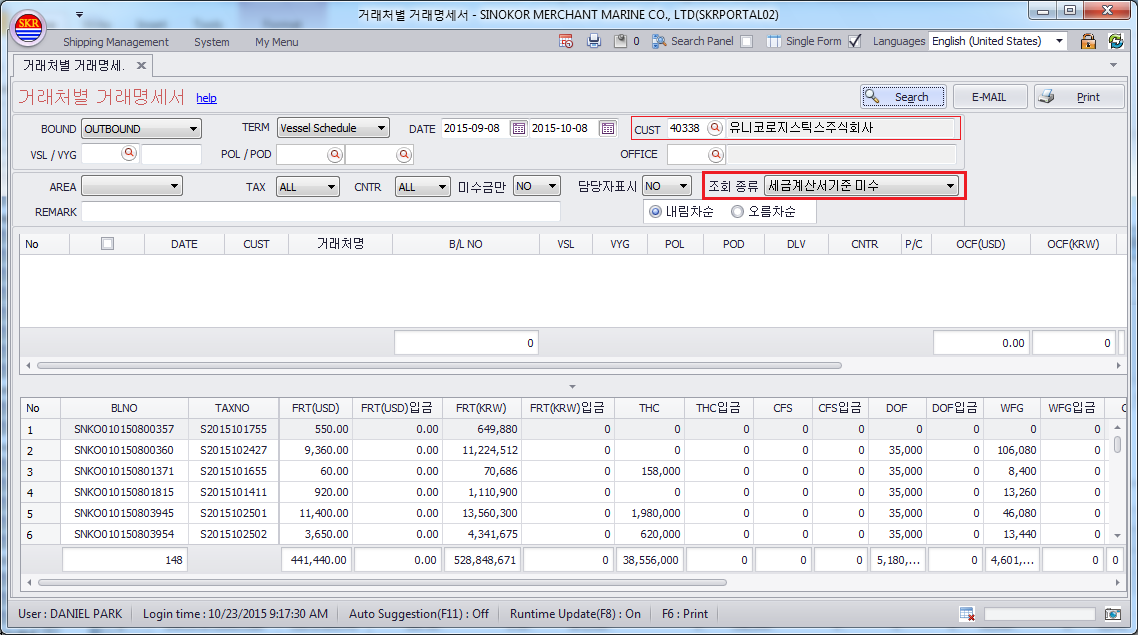Click the TAXNO column header
The width and height of the screenshot is (1138, 635).
coord(232,408)
